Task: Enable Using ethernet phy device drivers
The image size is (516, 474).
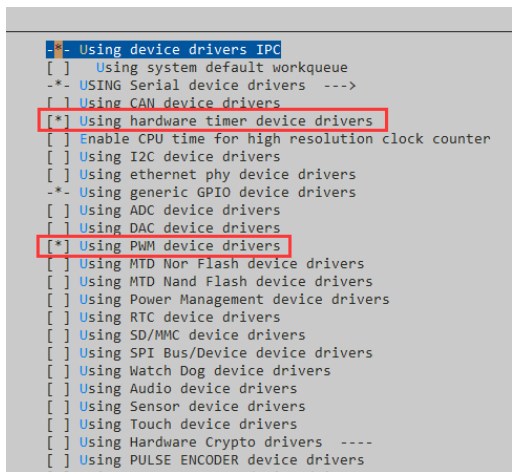Action: (x=201, y=174)
